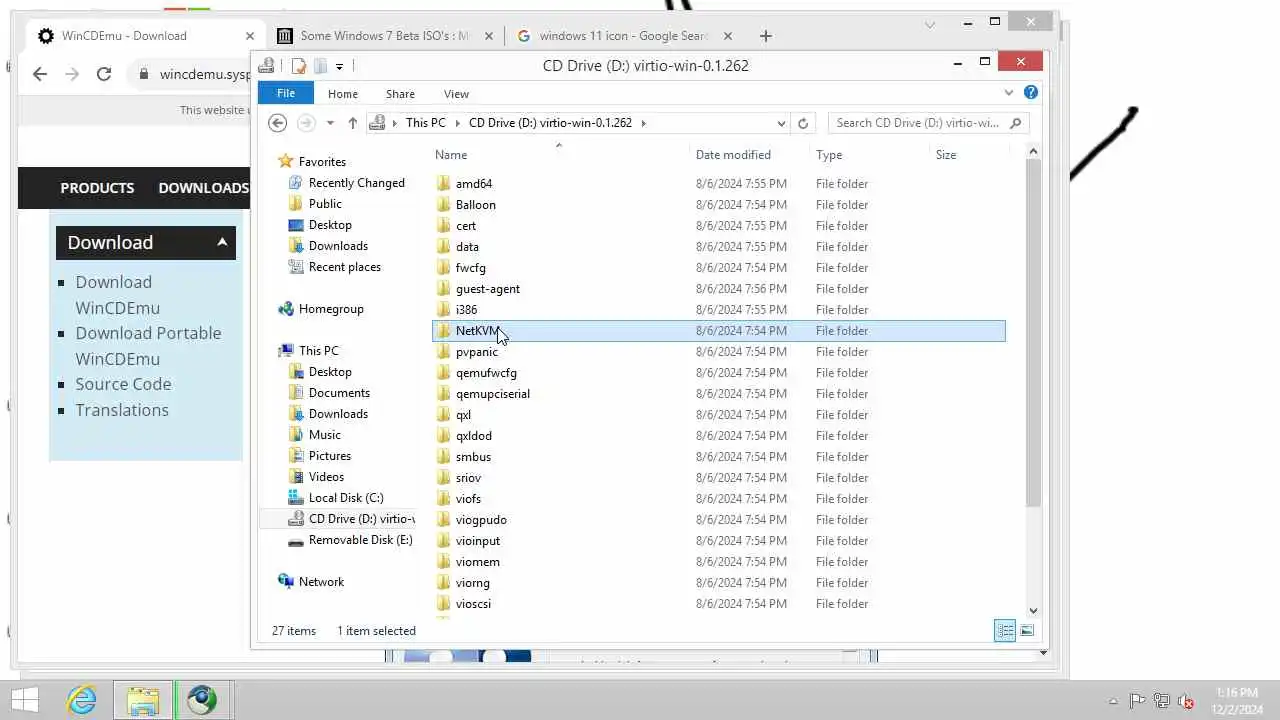Show hidden tray icons arrow
Image resolution: width=1280 pixels, height=720 pixels.
tap(1113, 701)
